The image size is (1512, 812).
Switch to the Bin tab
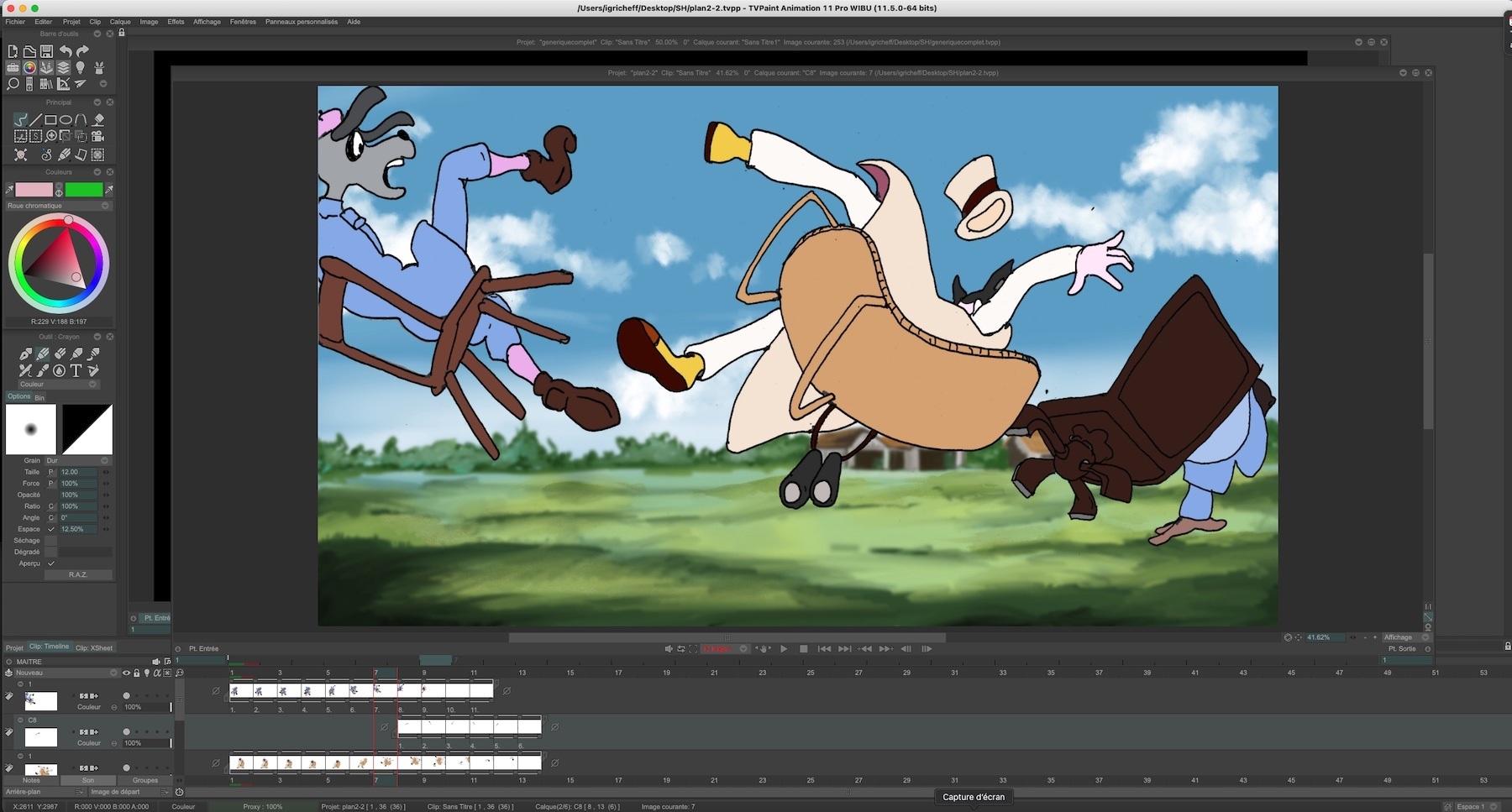point(39,397)
